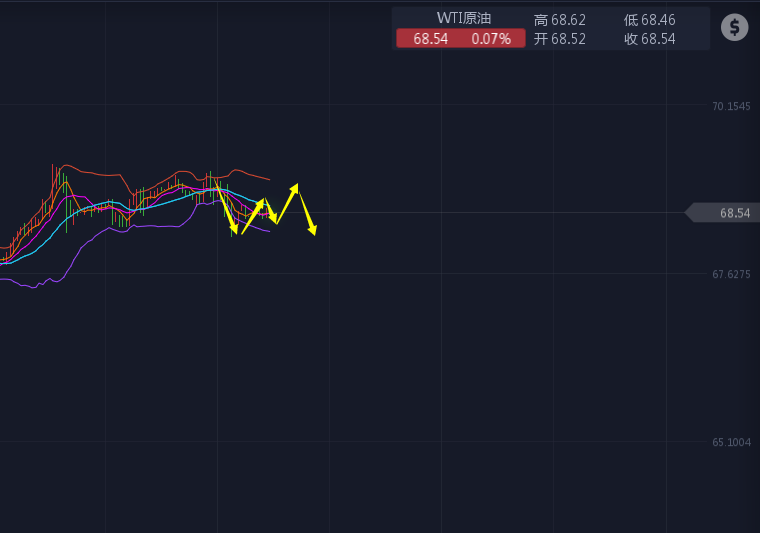Click the 68.54 current price axis marker
Viewport: 760px width, 533px height.
click(x=723, y=213)
